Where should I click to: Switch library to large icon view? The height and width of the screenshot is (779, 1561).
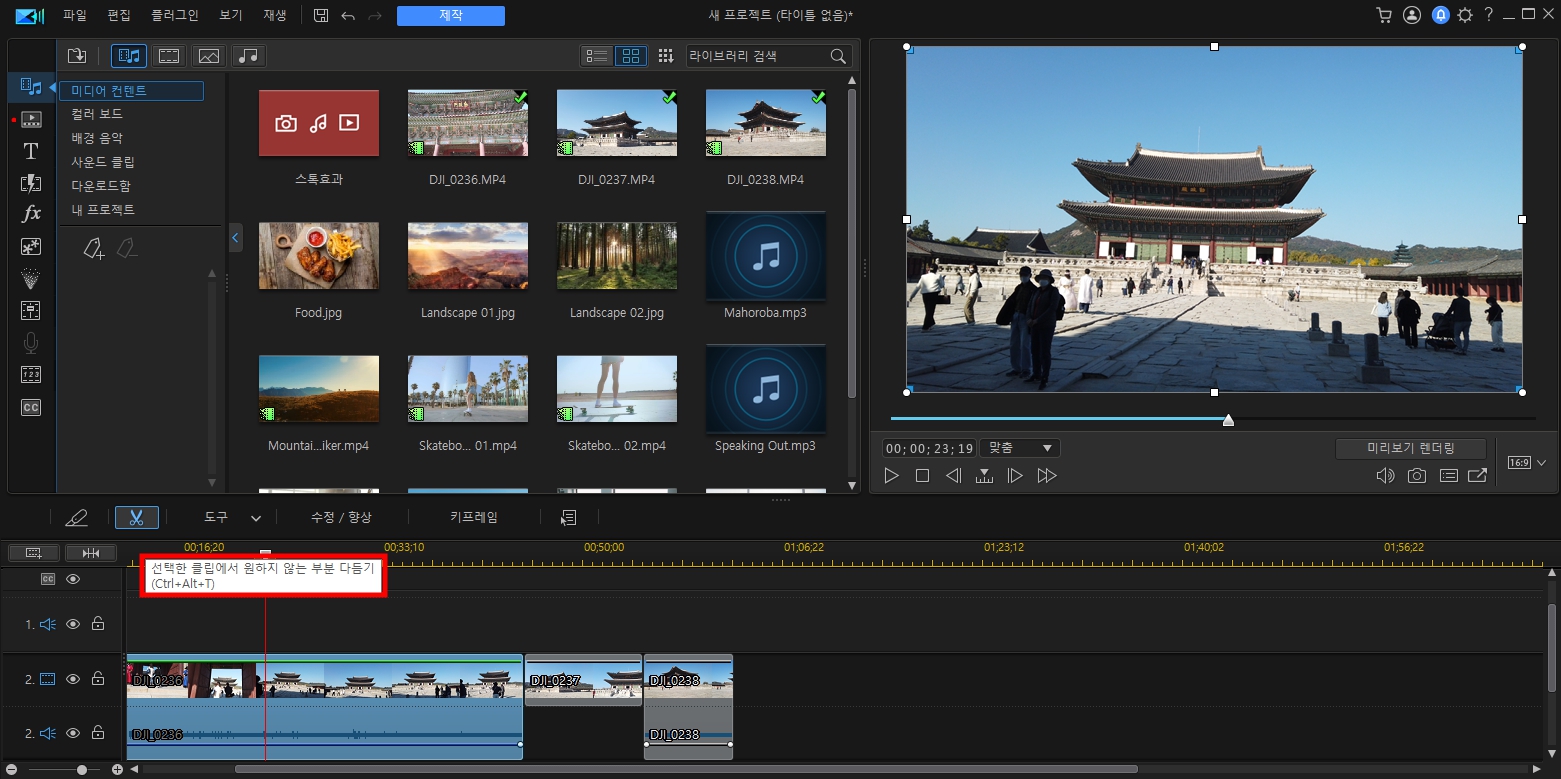pyautogui.click(x=631, y=56)
